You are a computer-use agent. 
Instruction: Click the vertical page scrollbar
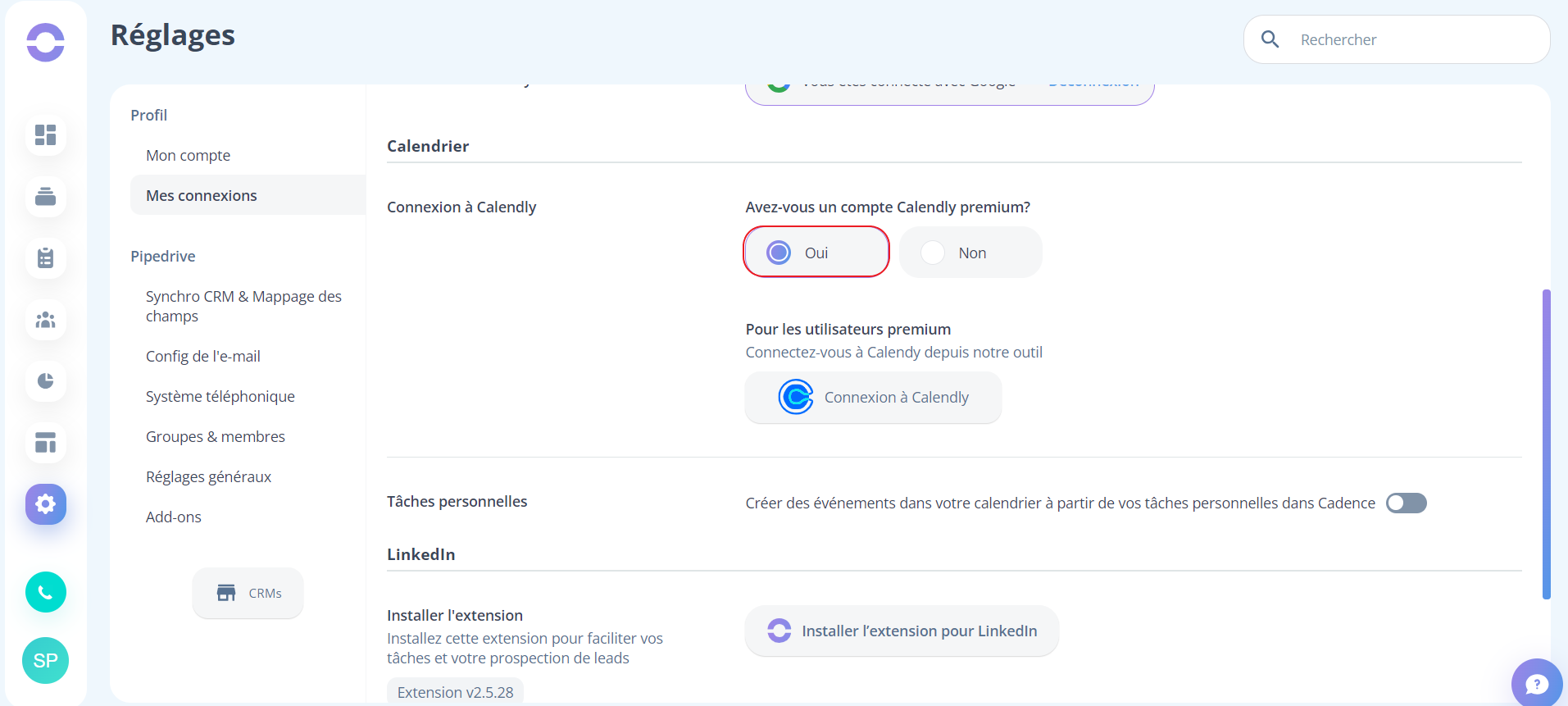[1546, 444]
